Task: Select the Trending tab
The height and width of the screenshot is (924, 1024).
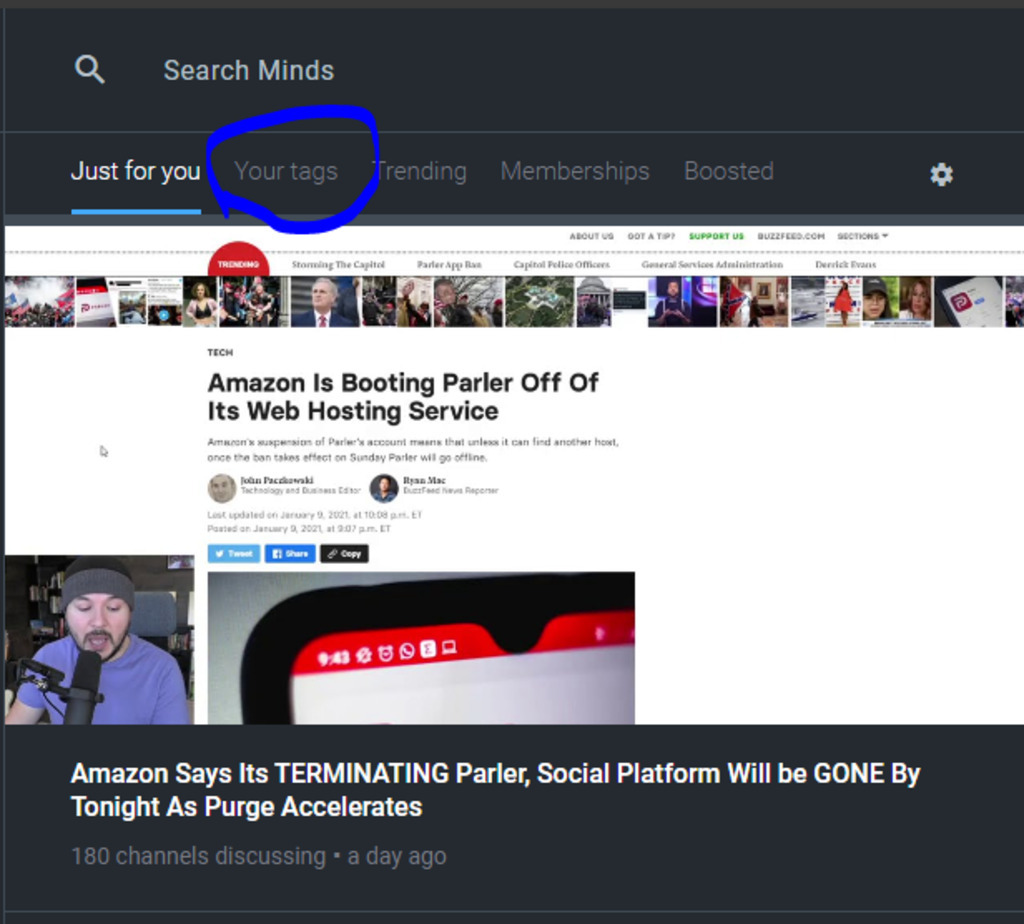Action: pyautogui.click(x=421, y=171)
